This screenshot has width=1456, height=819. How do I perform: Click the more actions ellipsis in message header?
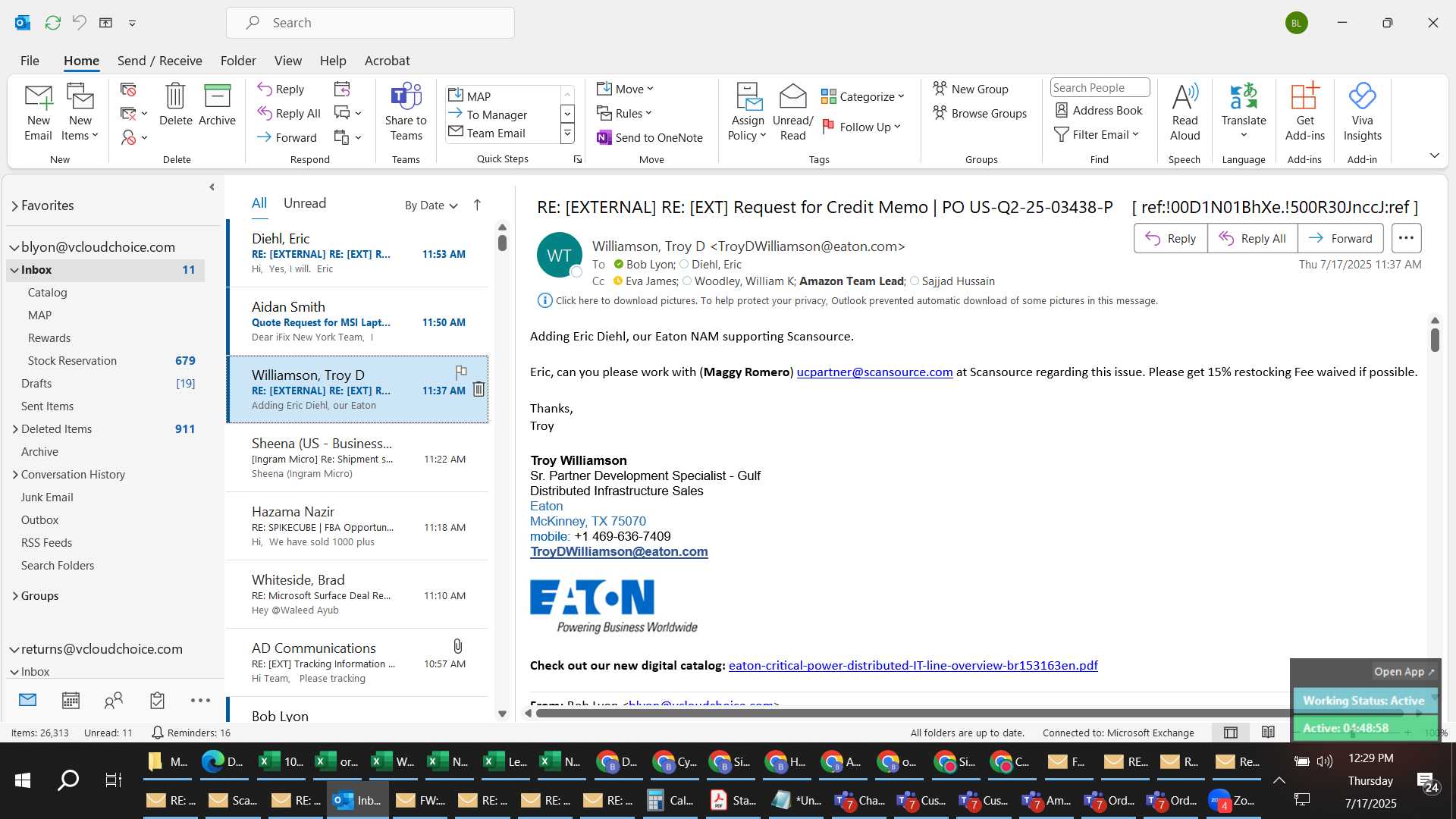coord(1406,238)
